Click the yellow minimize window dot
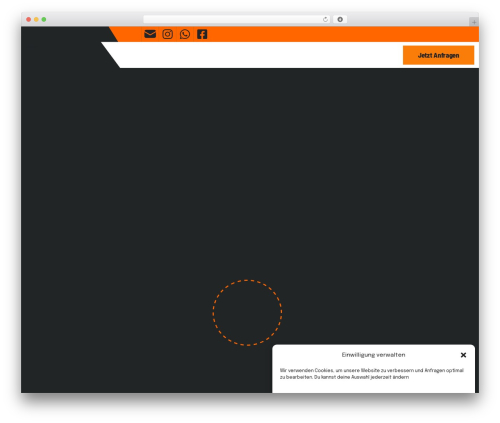 36,19
